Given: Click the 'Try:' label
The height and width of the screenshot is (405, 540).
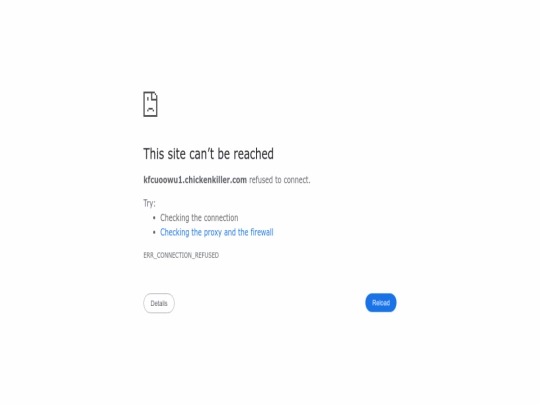Looking at the screenshot, I should (149, 203).
